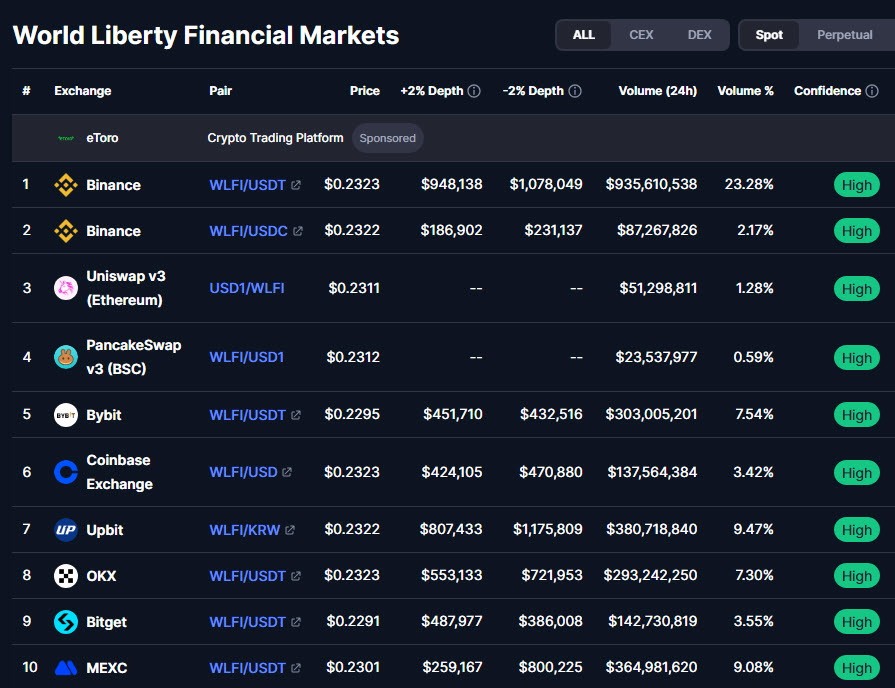Image resolution: width=895 pixels, height=688 pixels.
Task: Click the Bitget exchange name
Action: point(106,622)
